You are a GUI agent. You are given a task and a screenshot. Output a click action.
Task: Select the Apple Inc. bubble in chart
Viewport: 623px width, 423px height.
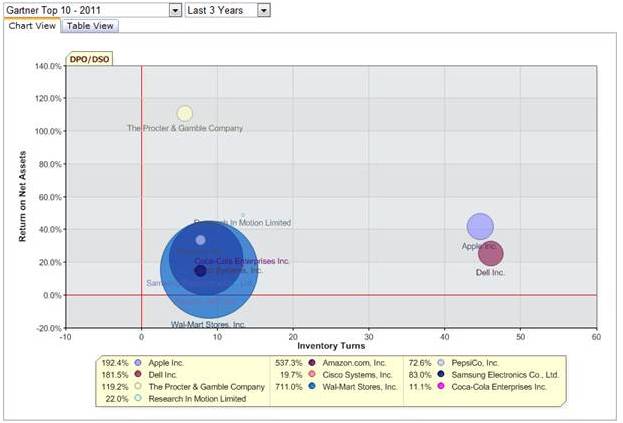pos(480,227)
